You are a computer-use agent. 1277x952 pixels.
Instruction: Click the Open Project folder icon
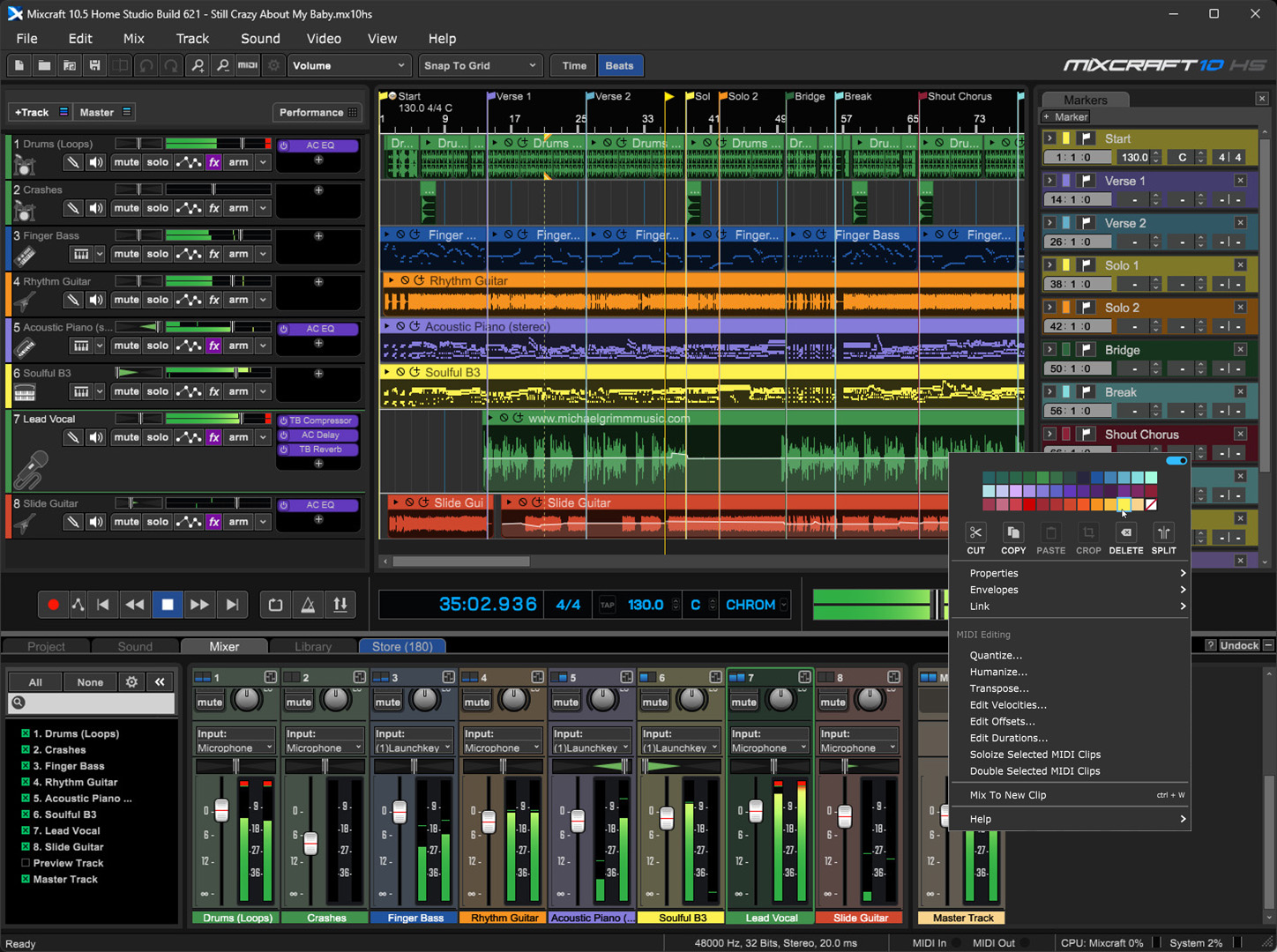[x=44, y=65]
